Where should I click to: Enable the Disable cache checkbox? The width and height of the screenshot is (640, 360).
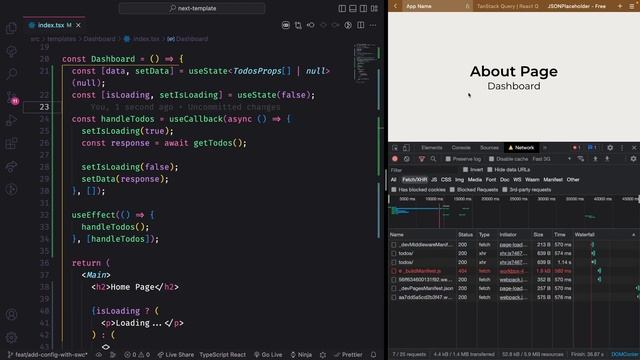click(x=491, y=159)
